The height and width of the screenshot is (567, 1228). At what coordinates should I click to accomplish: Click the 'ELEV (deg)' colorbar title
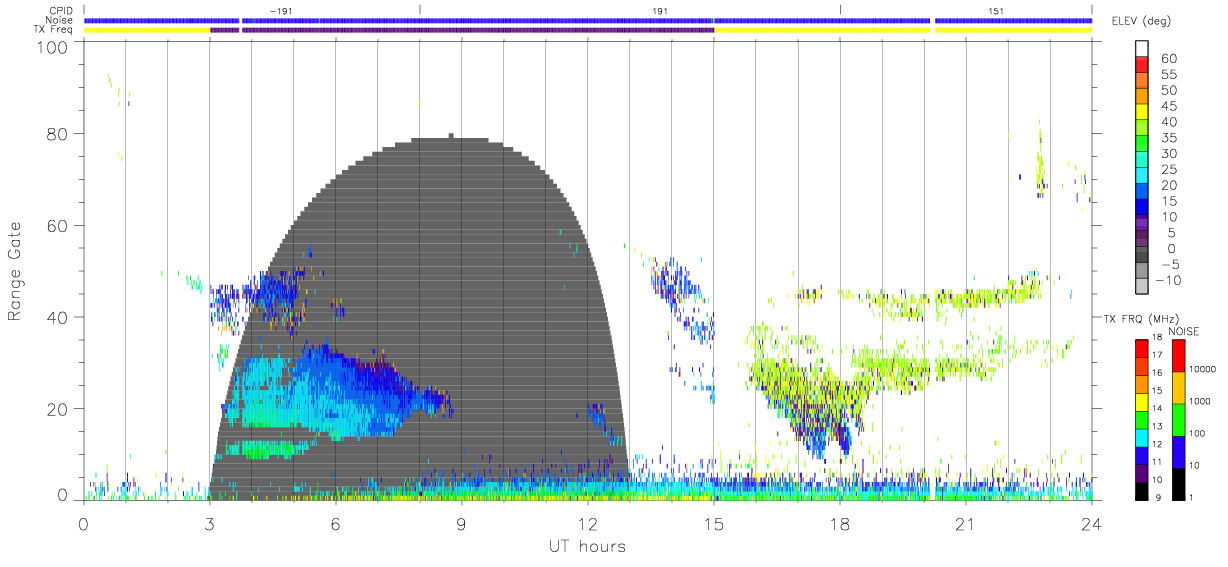[1144, 22]
